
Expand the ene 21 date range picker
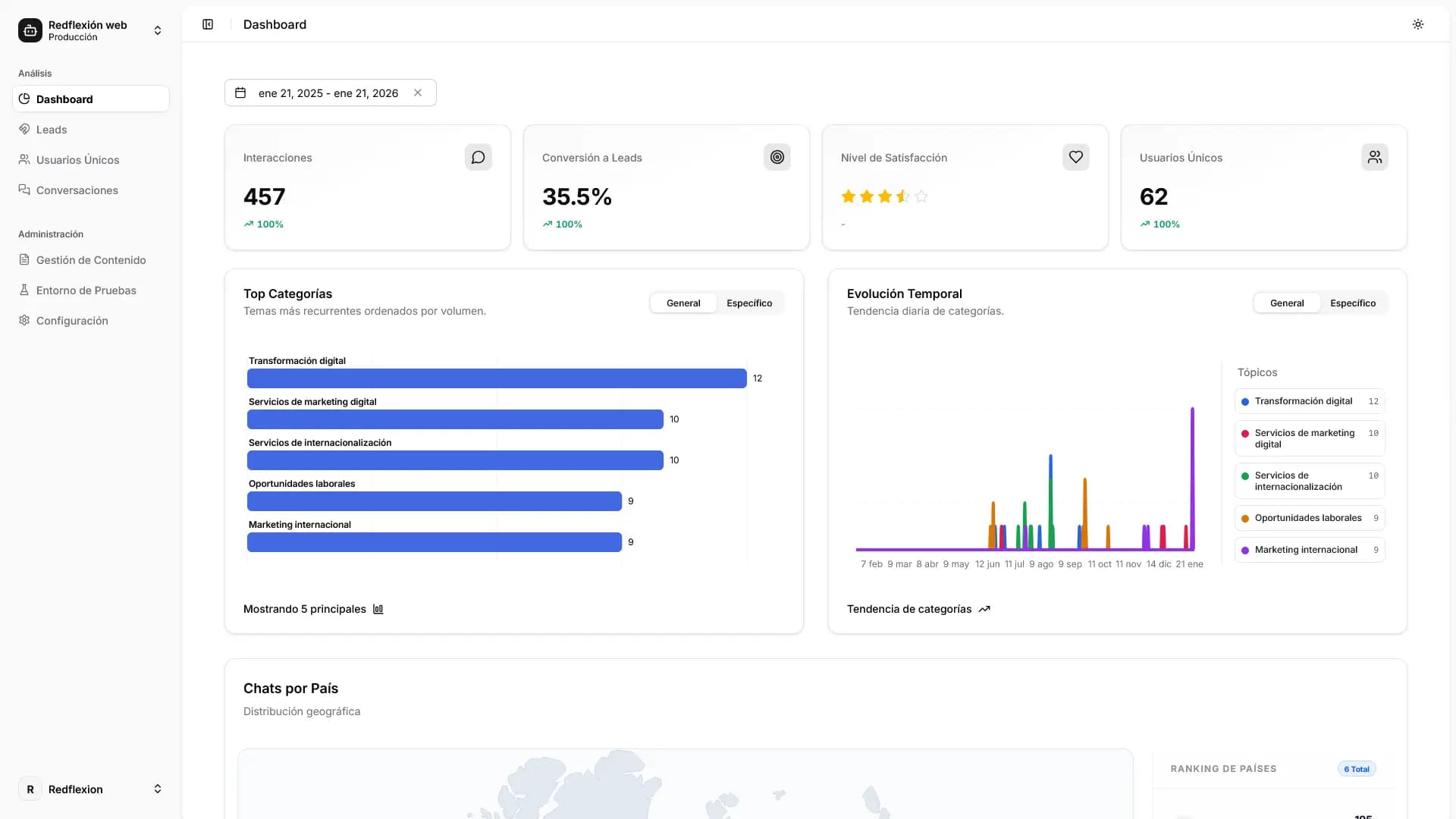click(x=328, y=93)
